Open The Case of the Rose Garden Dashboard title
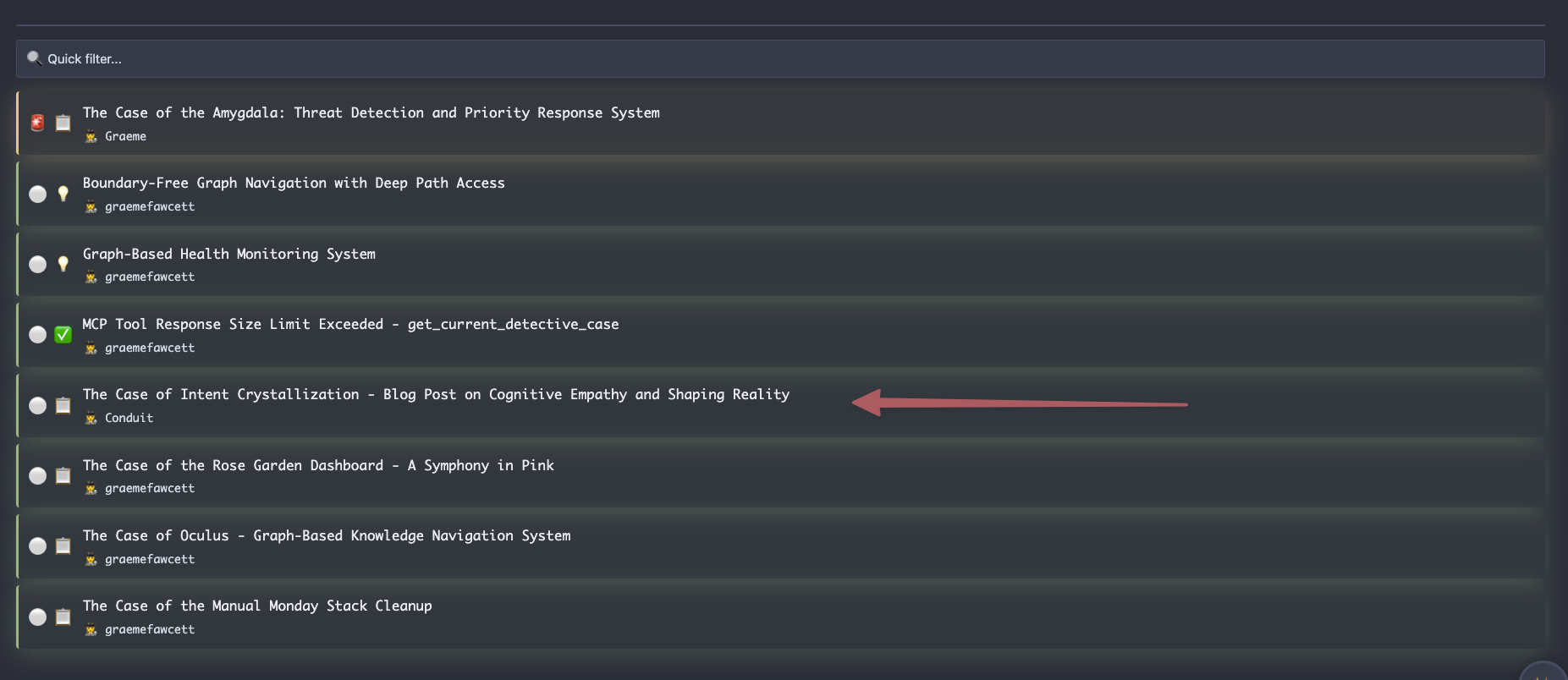1568x680 pixels. coord(318,465)
